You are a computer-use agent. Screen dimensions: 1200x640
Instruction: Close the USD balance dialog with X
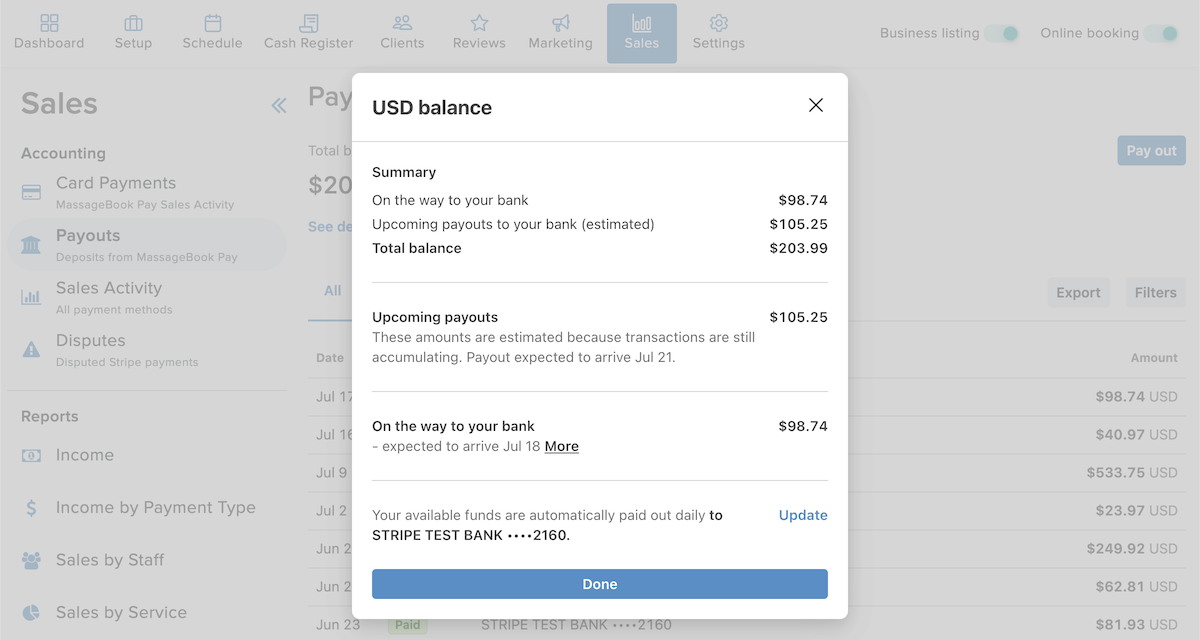816,105
